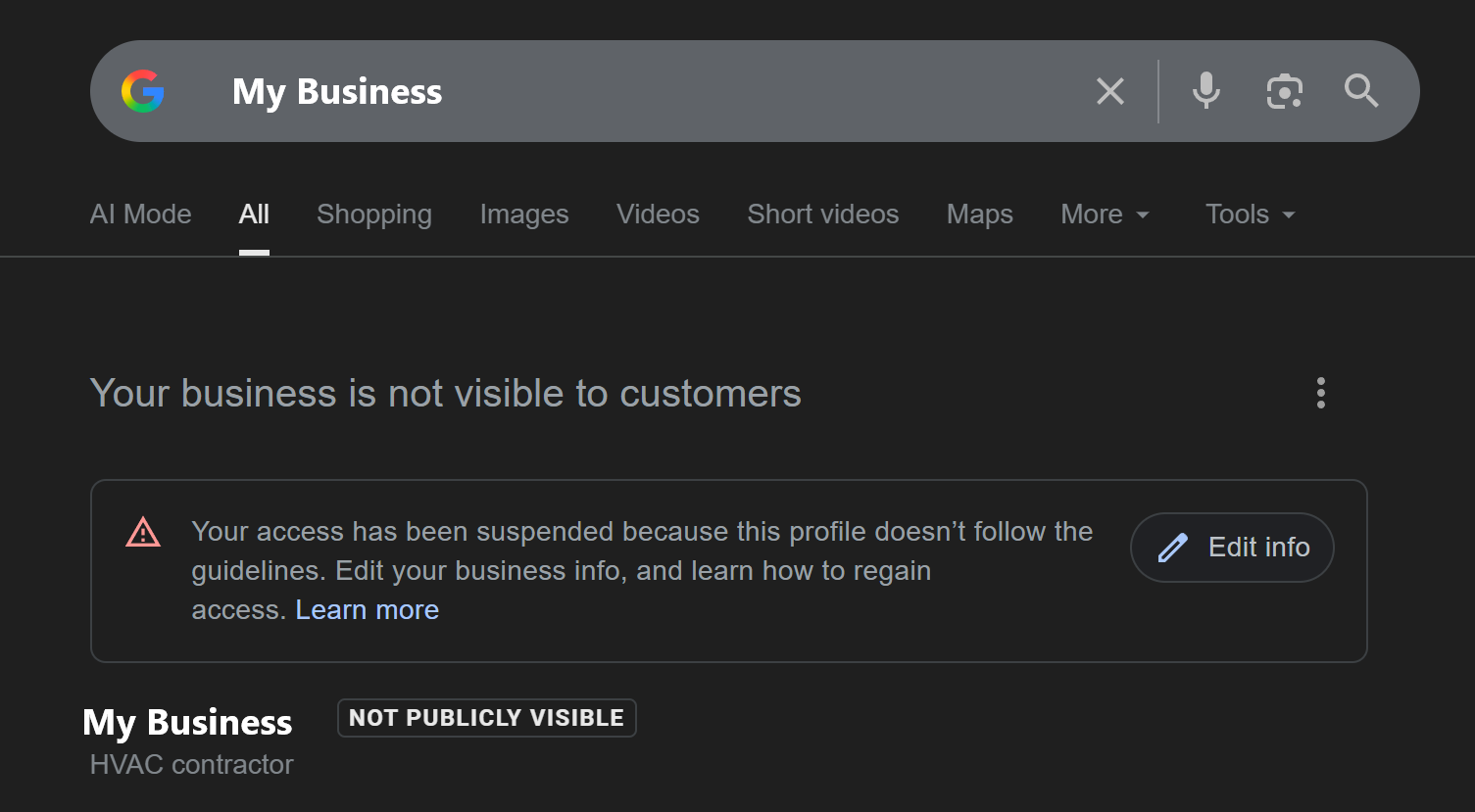Clear the search query with the X icon
This screenshot has height=812, width=1475.
tap(1109, 91)
